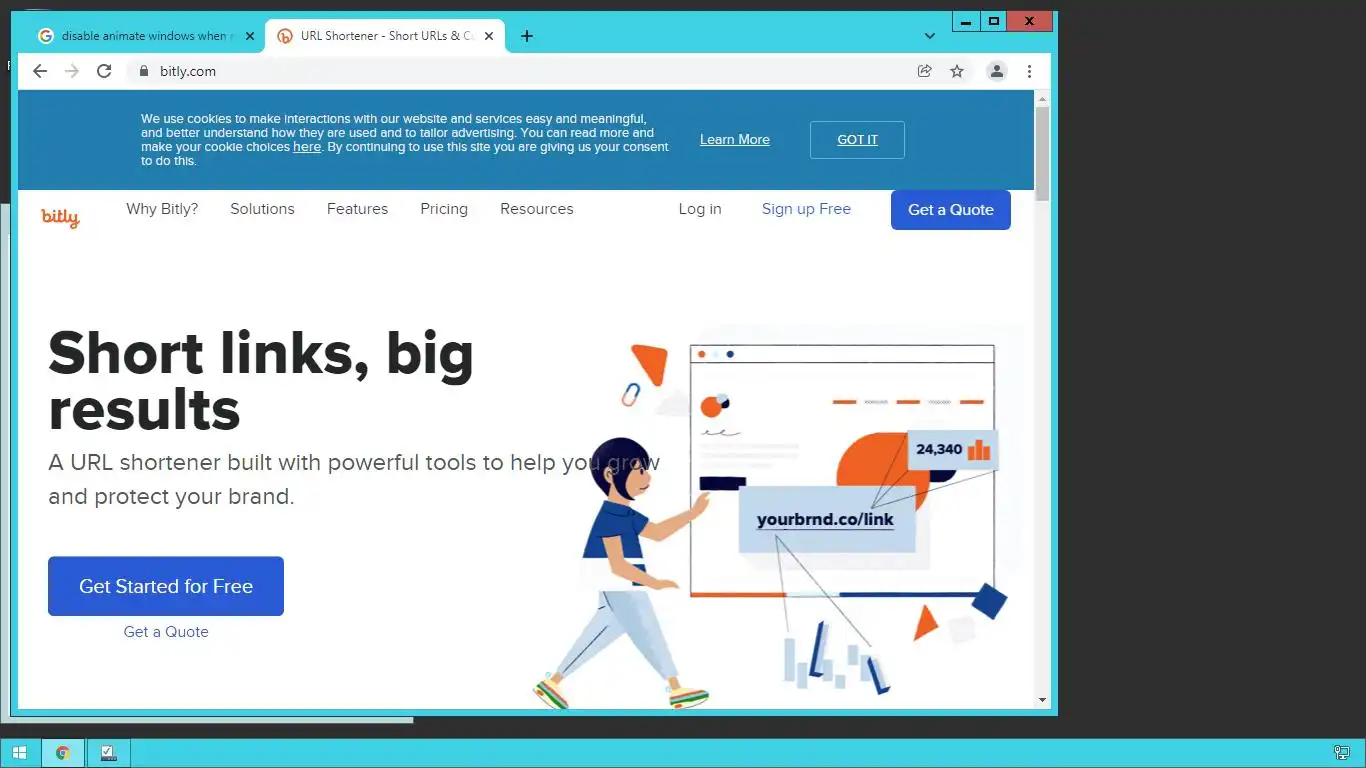Select the URL Shortener tab
Screen dimensions: 1366x768
click(x=385, y=36)
